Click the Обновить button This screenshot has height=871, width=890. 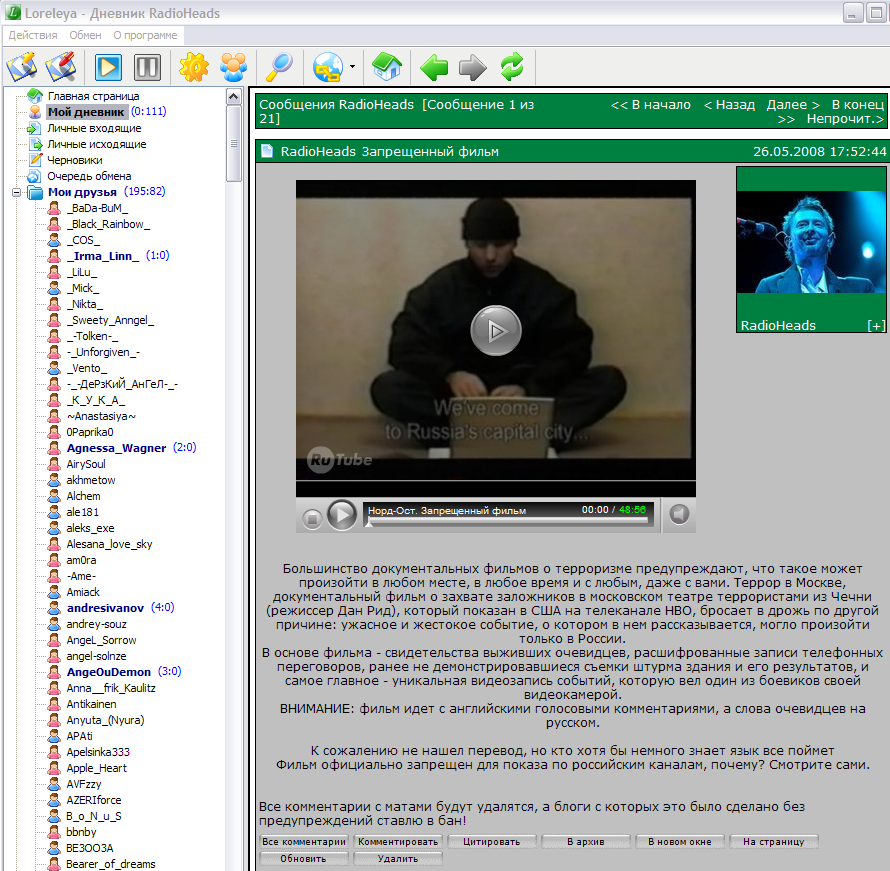click(x=304, y=859)
